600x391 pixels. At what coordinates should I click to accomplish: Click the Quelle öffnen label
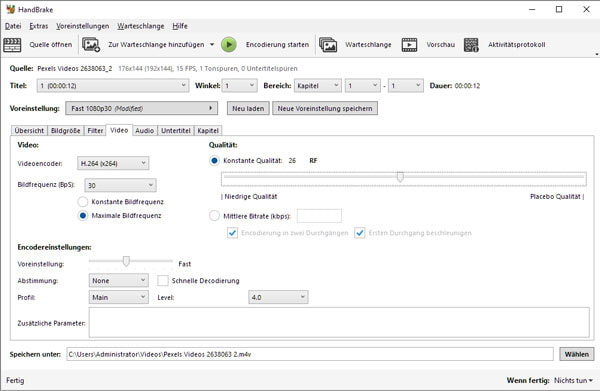tap(51, 45)
